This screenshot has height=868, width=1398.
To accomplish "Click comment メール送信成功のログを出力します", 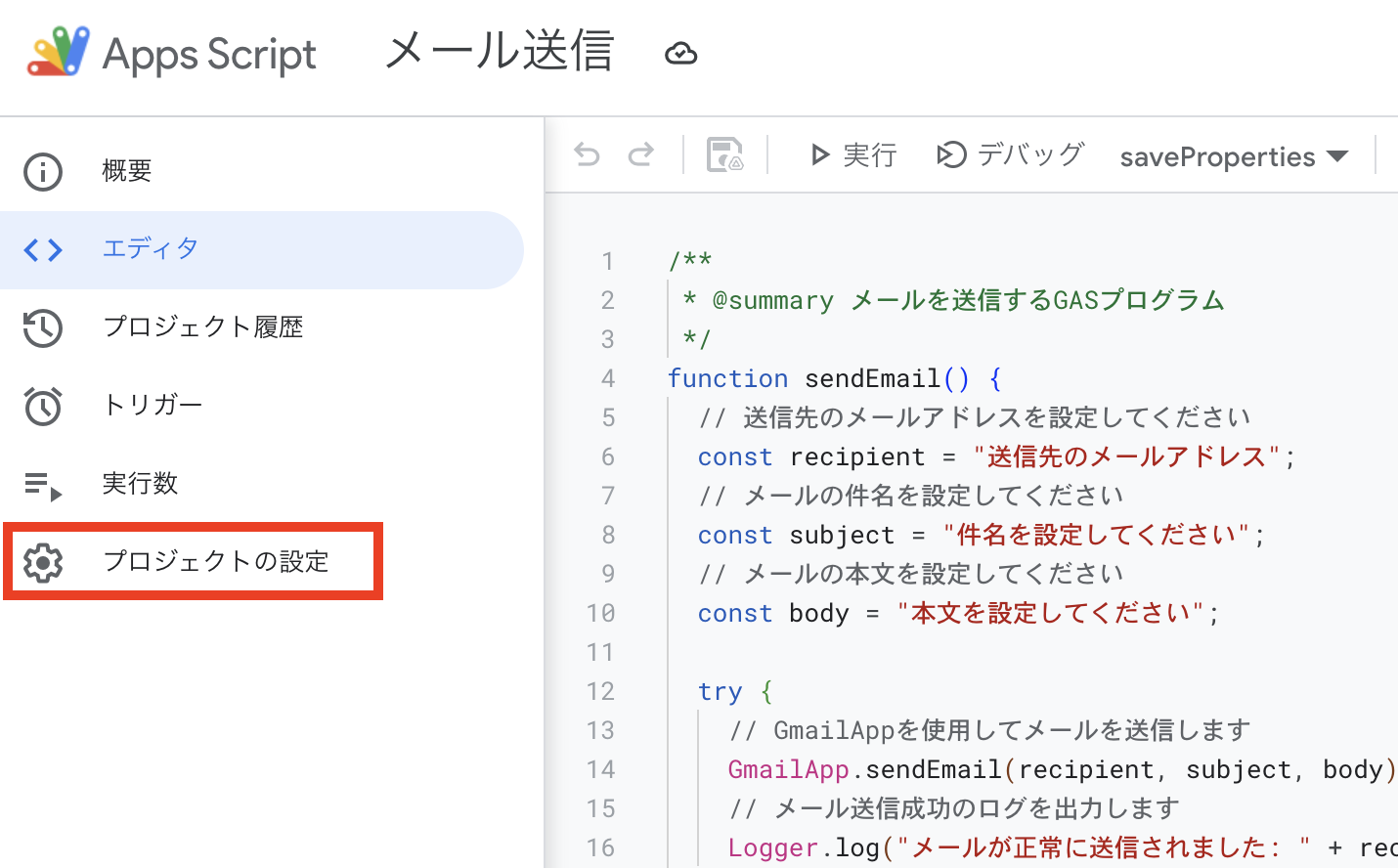I will (x=955, y=808).
